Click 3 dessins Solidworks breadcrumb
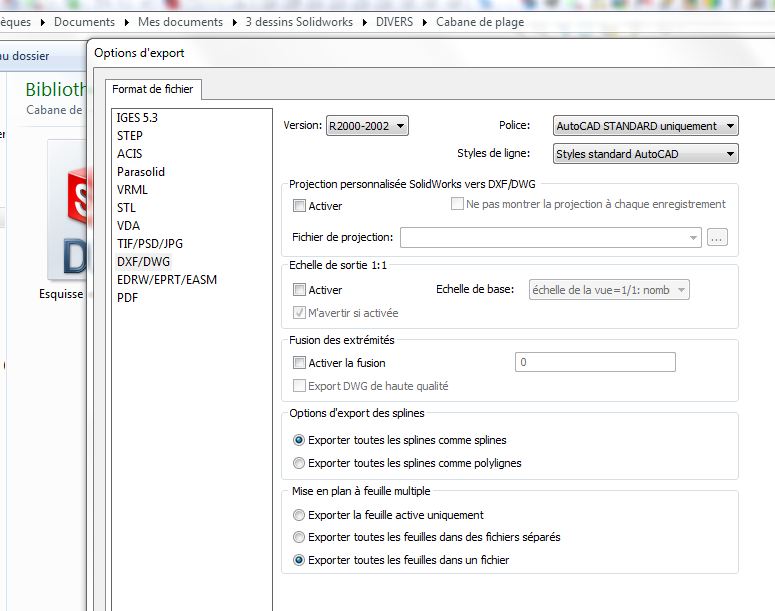This screenshot has width=775, height=611. (299, 22)
